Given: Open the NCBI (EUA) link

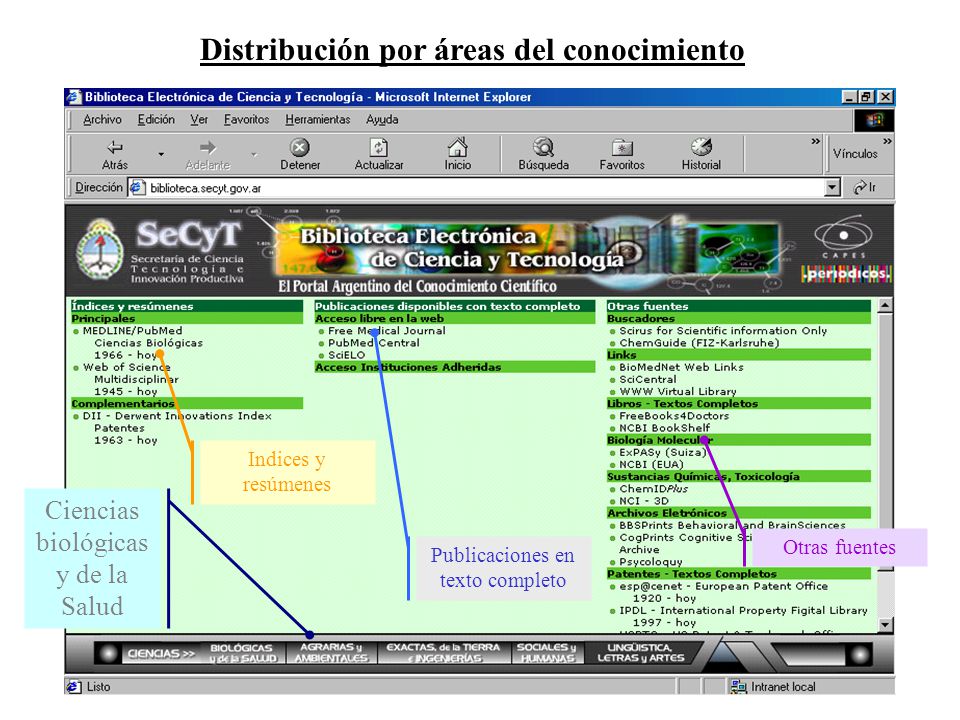Looking at the screenshot, I should coord(651,465).
